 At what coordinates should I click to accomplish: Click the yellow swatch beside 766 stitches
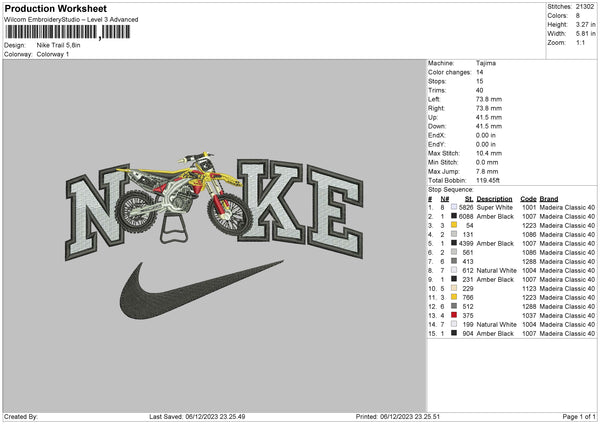pos(454,297)
